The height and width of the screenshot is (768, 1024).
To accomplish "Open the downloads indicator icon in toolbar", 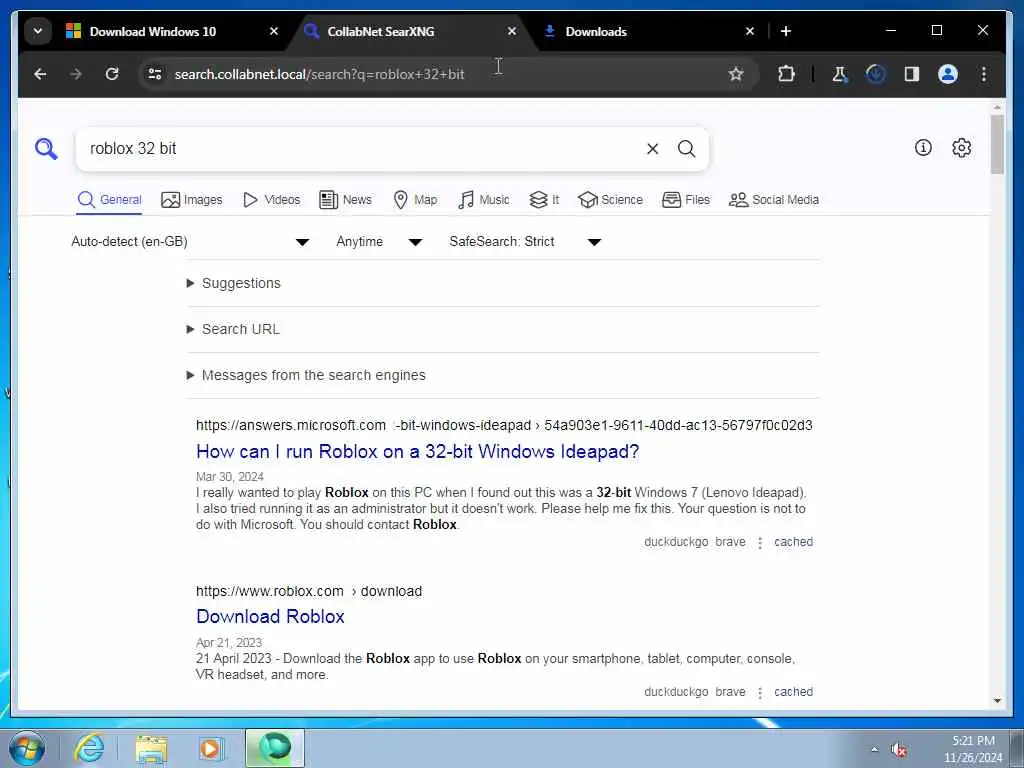I will click(x=875, y=74).
